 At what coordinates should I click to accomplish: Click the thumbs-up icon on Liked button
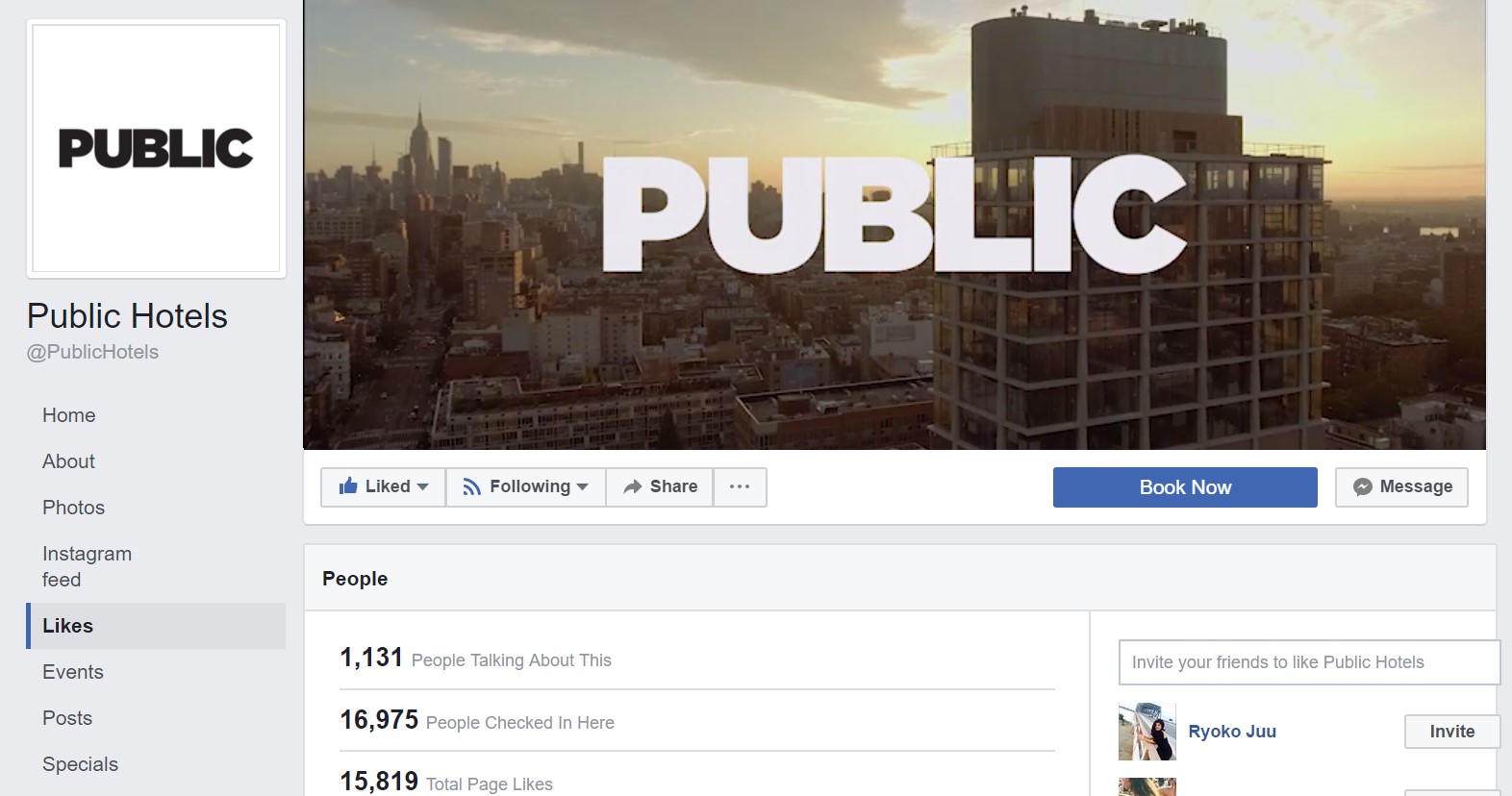click(348, 485)
